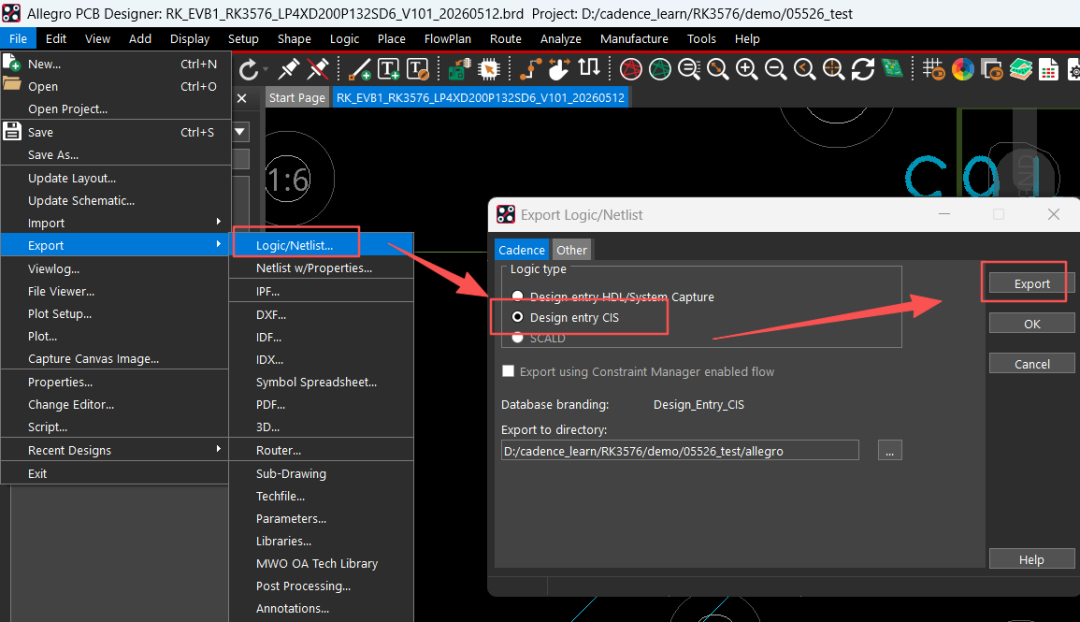Image resolution: width=1080 pixels, height=622 pixels.
Task: Activate the Add Connect routing icon
Action: (530, 69)
